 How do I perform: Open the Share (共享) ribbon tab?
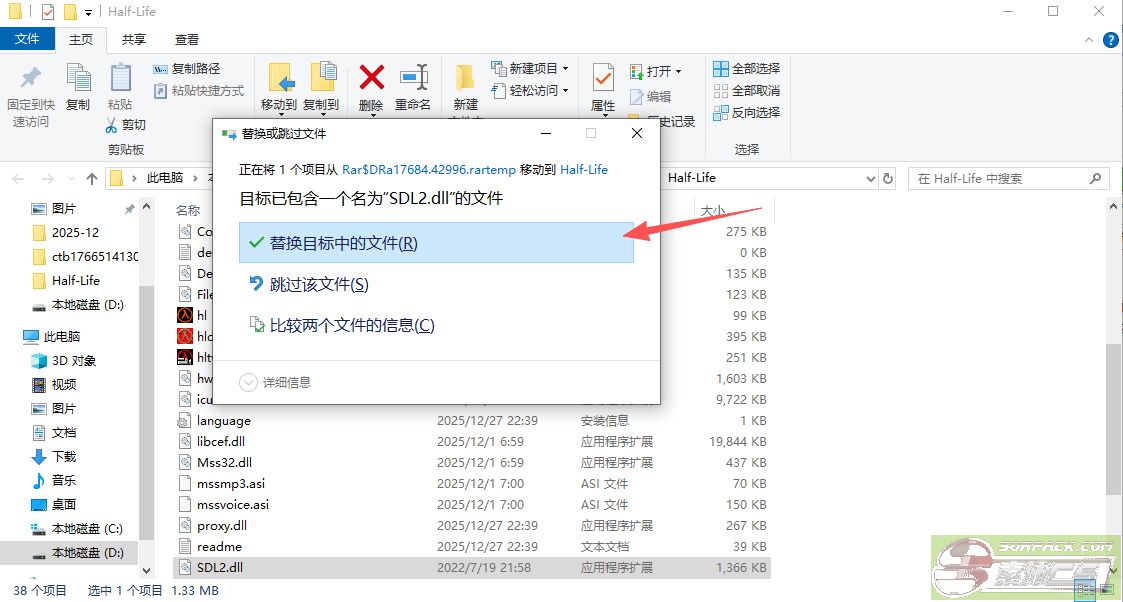pyautogui.click(x=134, y=40)
